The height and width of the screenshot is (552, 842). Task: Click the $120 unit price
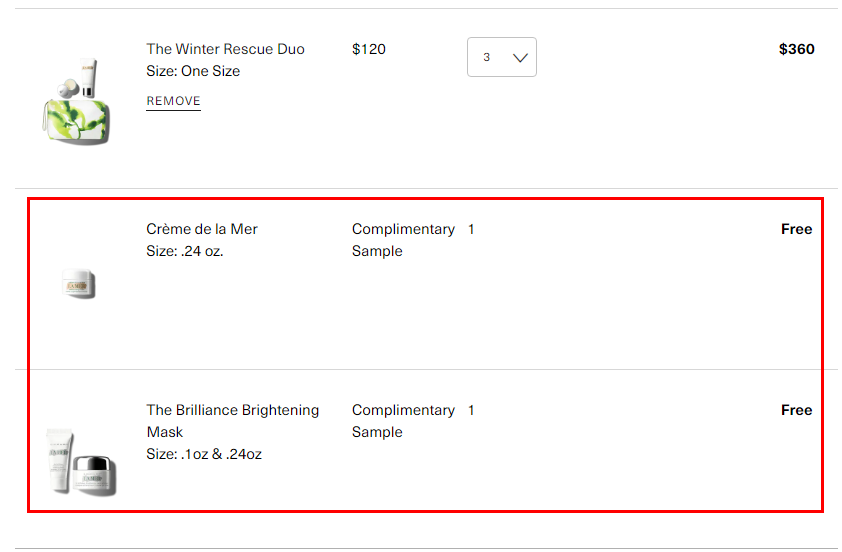[369, 49]
